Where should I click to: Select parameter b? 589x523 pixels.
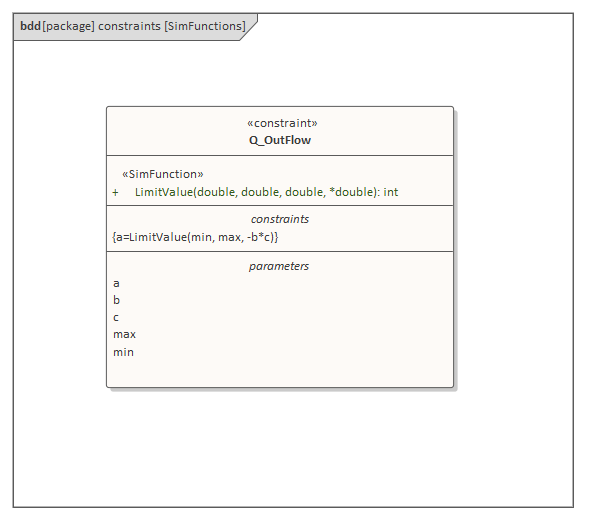116,300
